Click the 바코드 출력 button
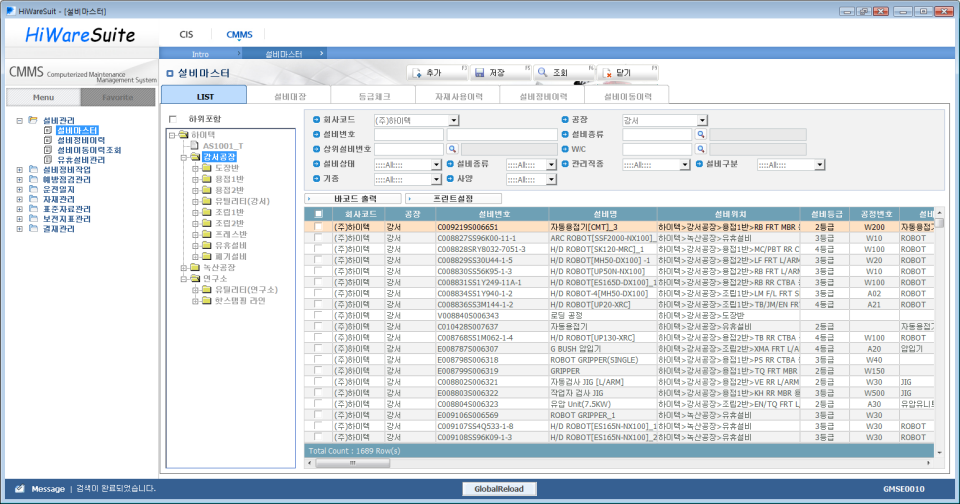The image size is (960, 504). pyautogui.click(x=353, y=198)
